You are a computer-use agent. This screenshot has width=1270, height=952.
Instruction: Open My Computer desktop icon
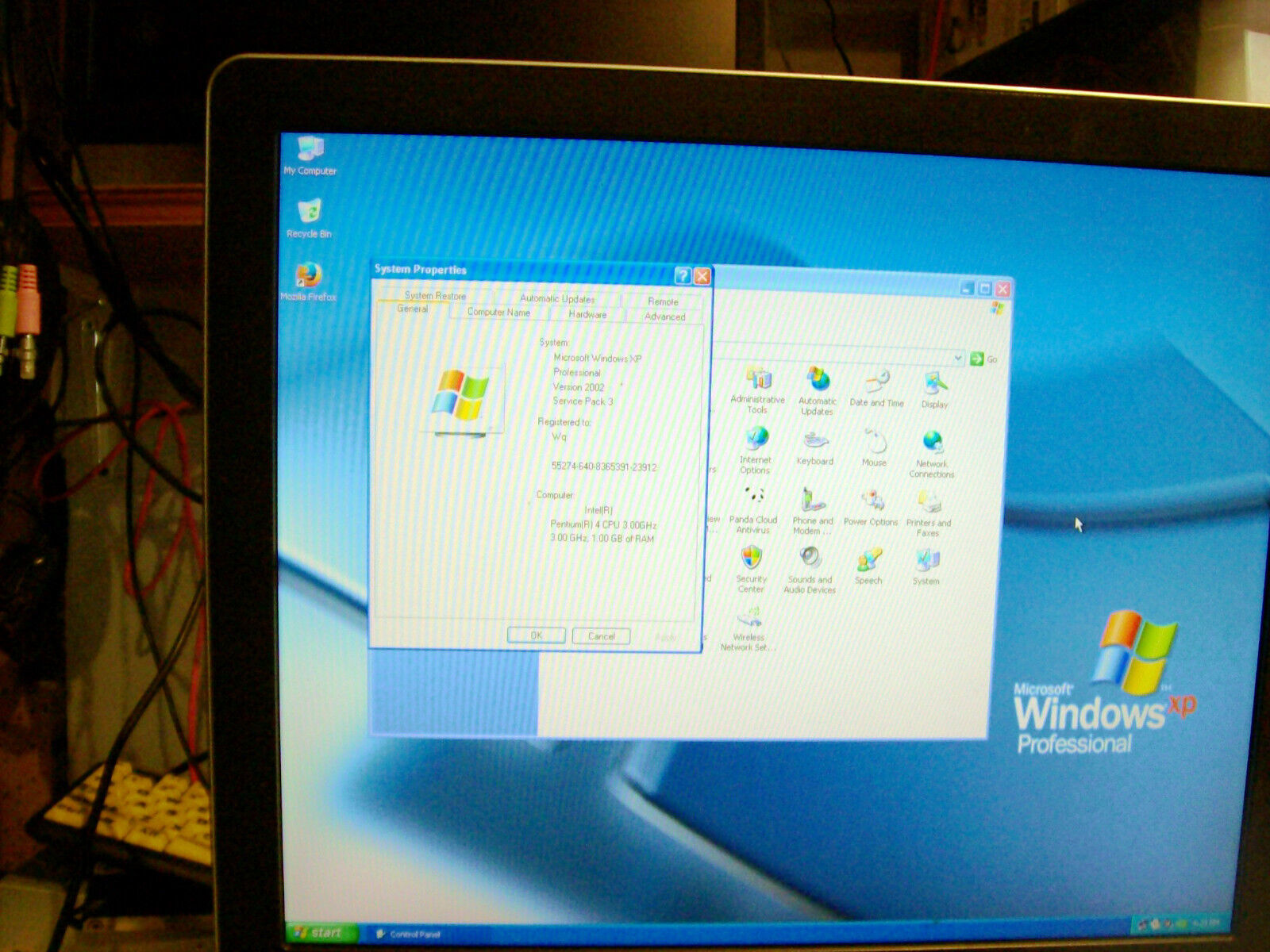pos(310,155)
